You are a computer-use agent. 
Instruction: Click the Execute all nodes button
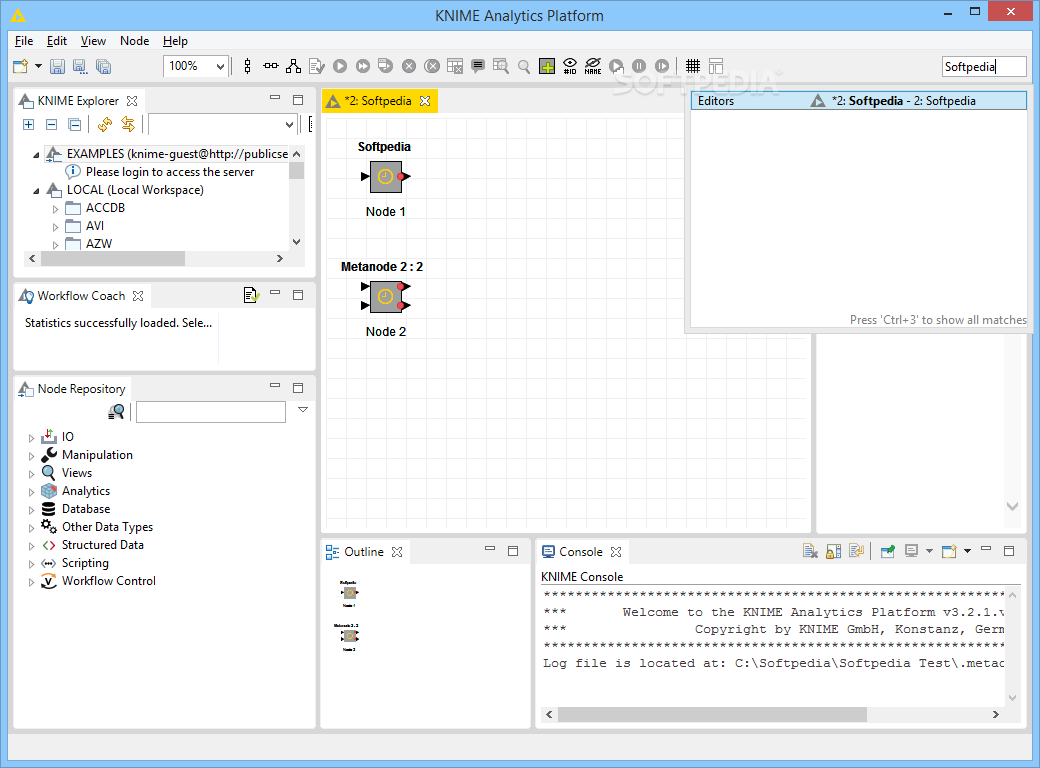pyautogui.click(x=363, y=66)
